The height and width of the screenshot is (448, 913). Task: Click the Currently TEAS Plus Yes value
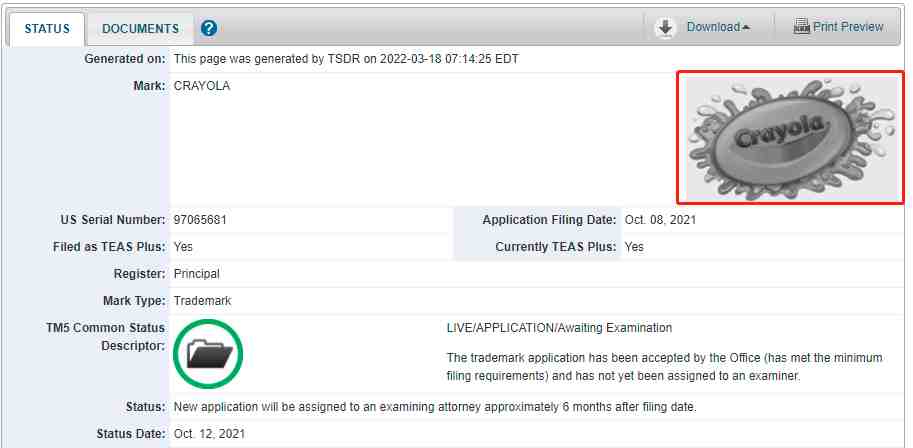tap(634, 247)
